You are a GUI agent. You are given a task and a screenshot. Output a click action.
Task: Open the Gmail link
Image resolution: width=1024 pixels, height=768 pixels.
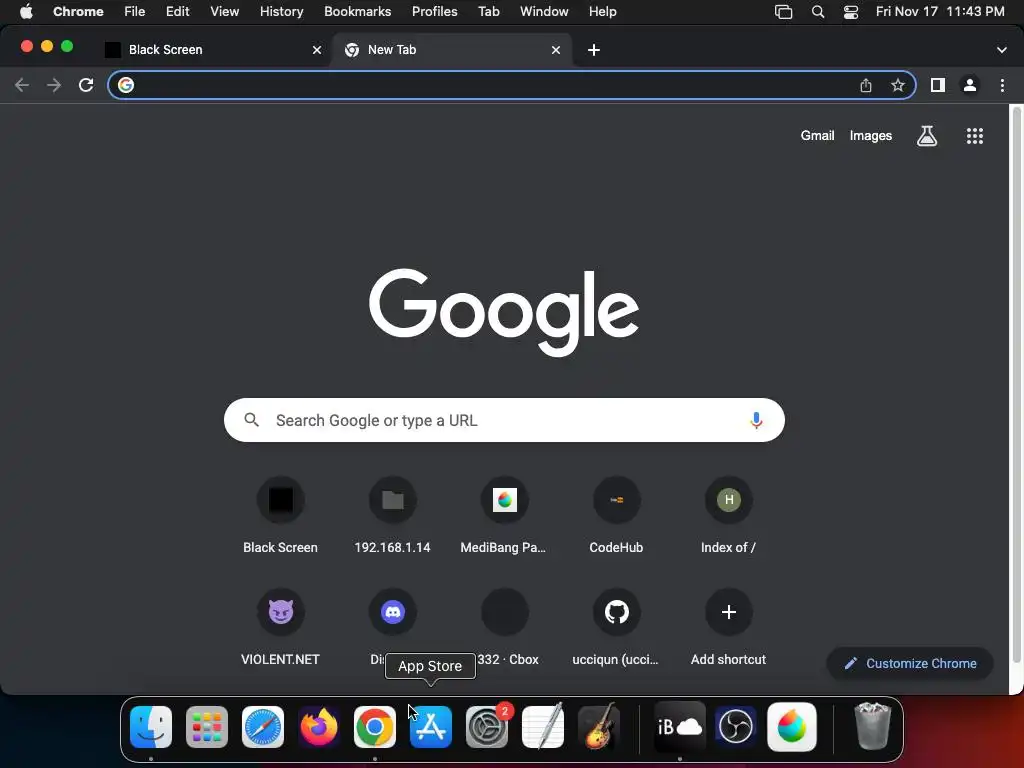pos(818,136)
